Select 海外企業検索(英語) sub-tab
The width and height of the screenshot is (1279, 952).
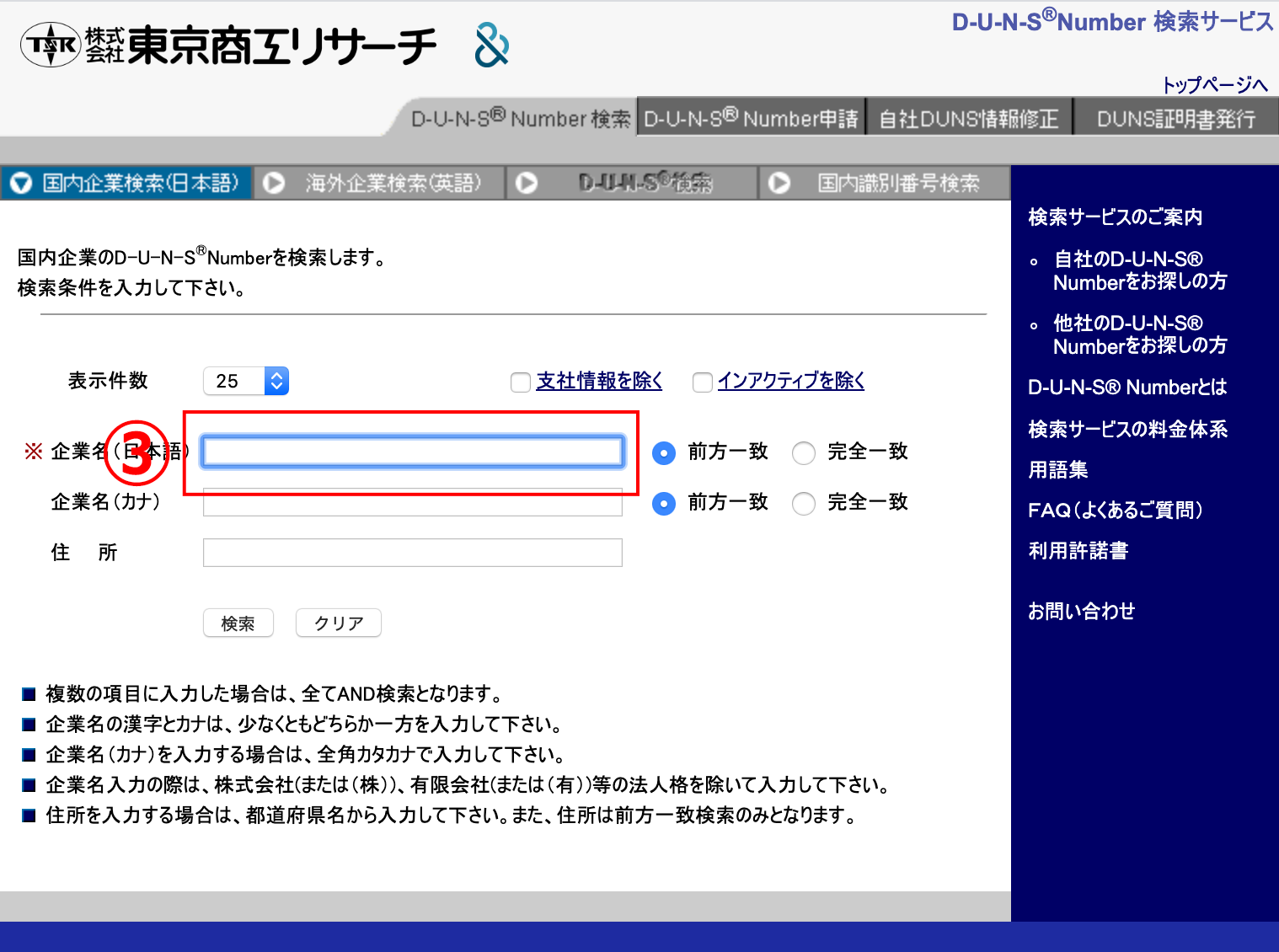379,183
